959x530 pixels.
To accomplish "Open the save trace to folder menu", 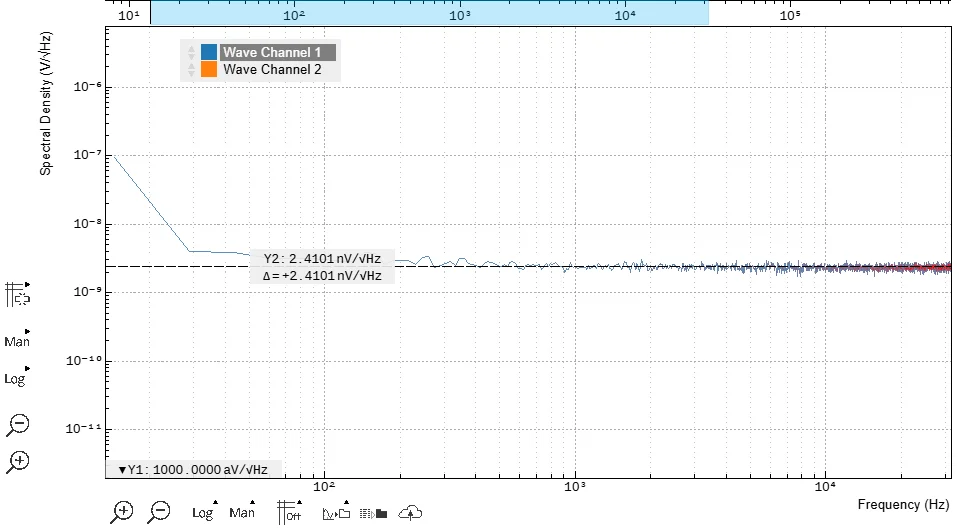I will (336, 513).
